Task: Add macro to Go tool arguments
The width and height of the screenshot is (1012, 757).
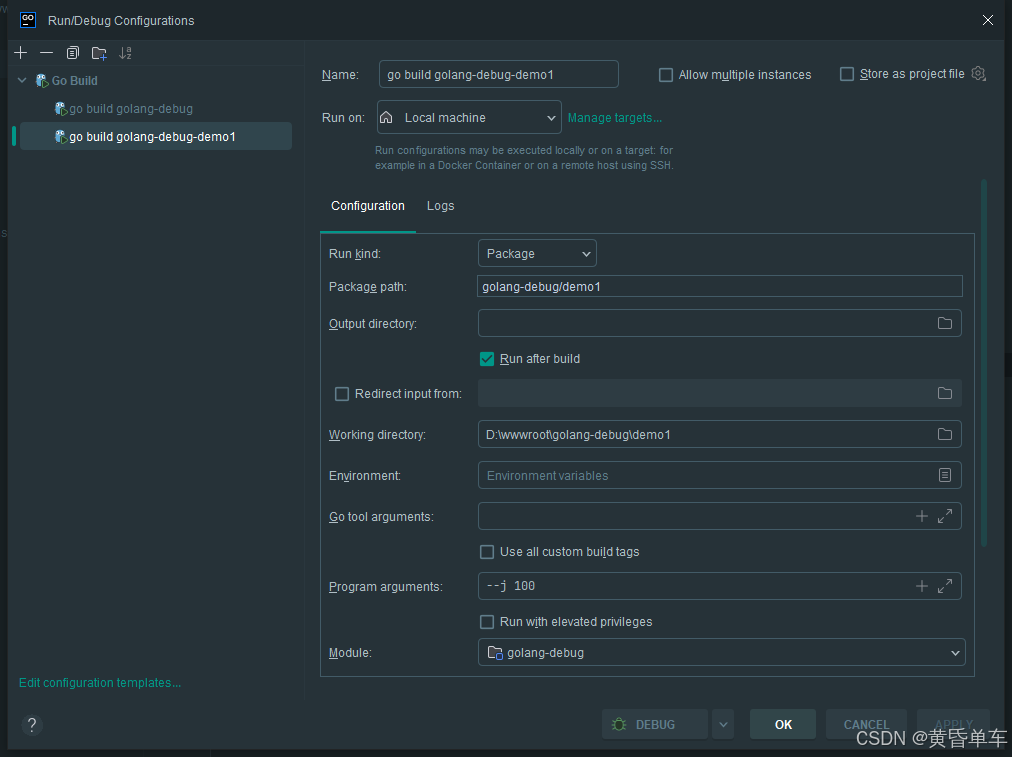Action: 922,516
